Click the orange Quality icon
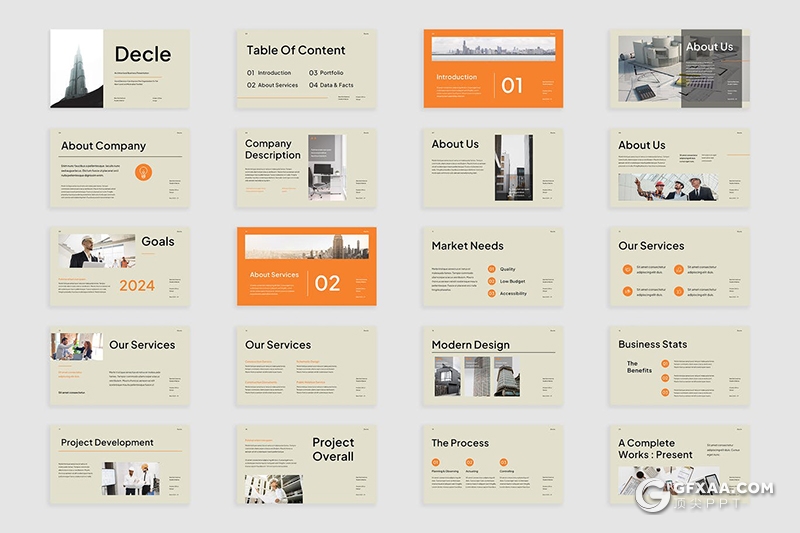The image size is (800, 533). (x=491, y=269)
